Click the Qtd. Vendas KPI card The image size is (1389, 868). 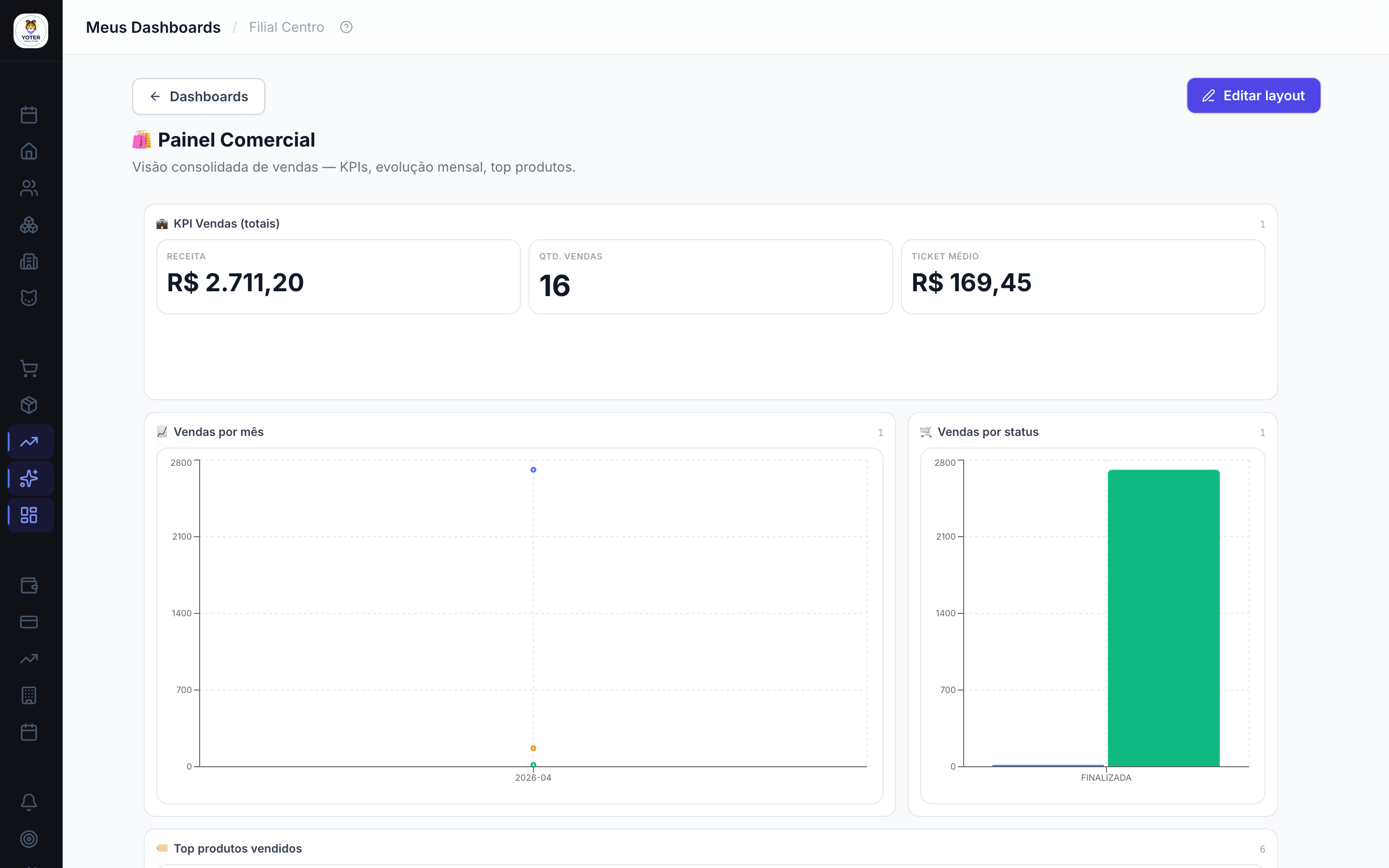point(710,277)
